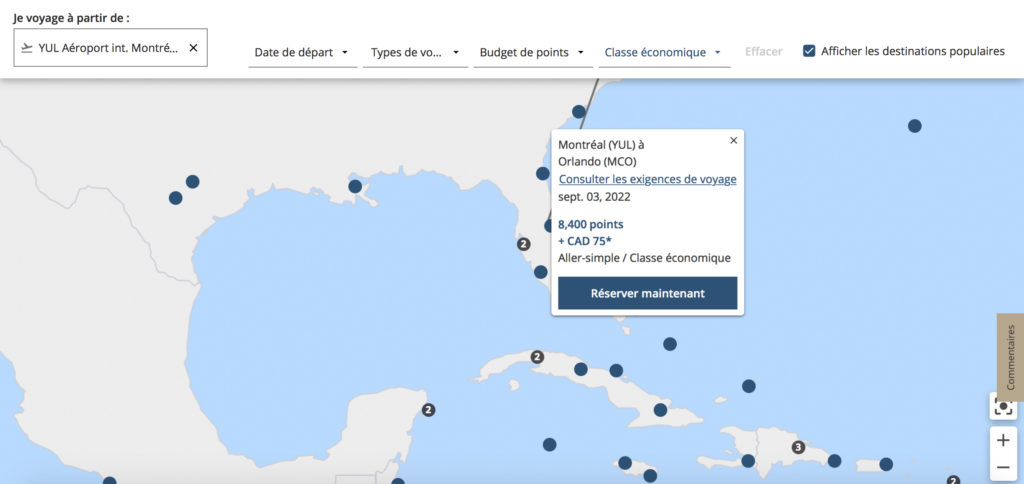Open the Commentaires feedback tab

(x=1010, y=357)
